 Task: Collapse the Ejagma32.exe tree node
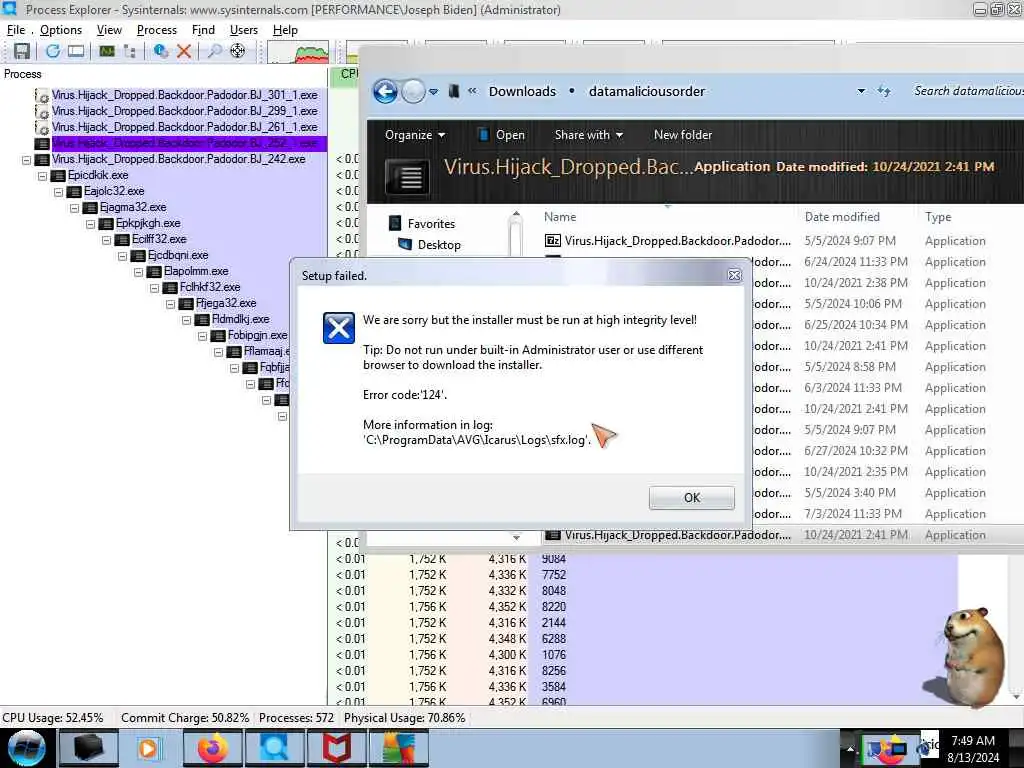coord(74,208)
